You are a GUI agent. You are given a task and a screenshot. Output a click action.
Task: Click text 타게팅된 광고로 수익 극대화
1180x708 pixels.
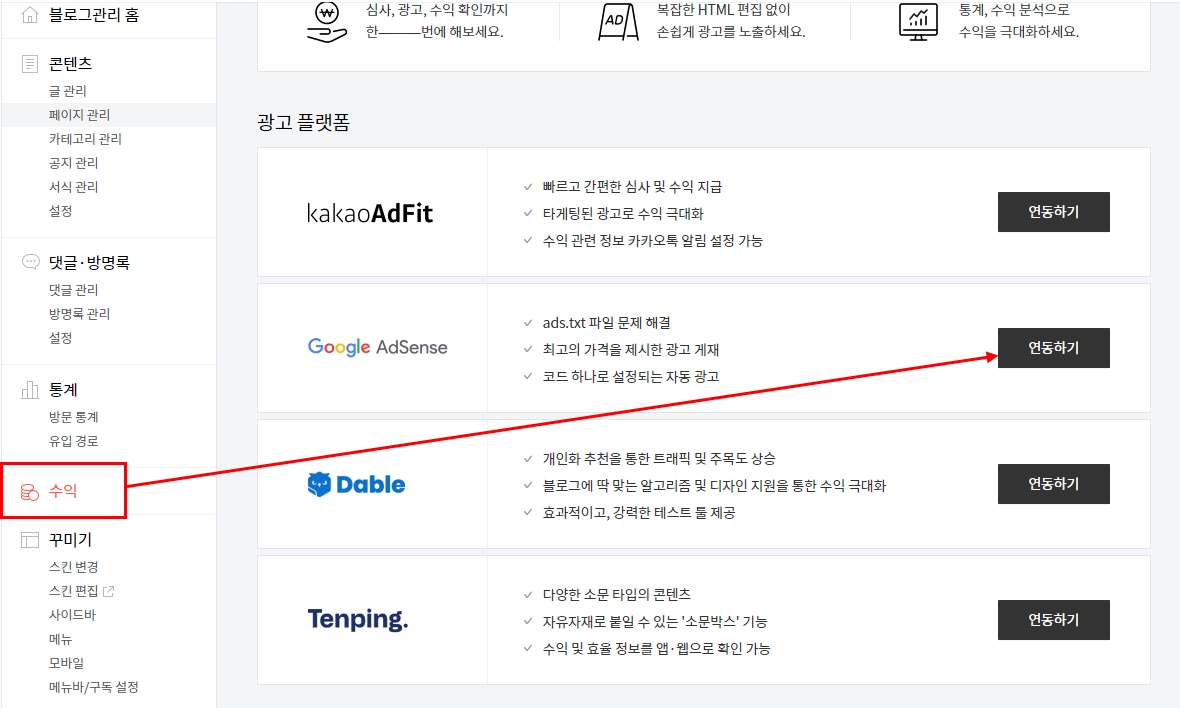tap(623, 214)
